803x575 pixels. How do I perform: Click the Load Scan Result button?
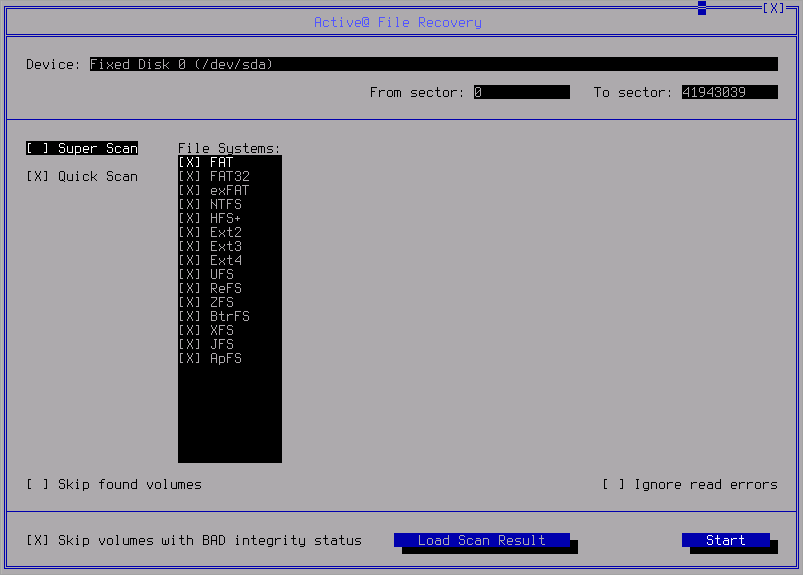pos(482,540)
